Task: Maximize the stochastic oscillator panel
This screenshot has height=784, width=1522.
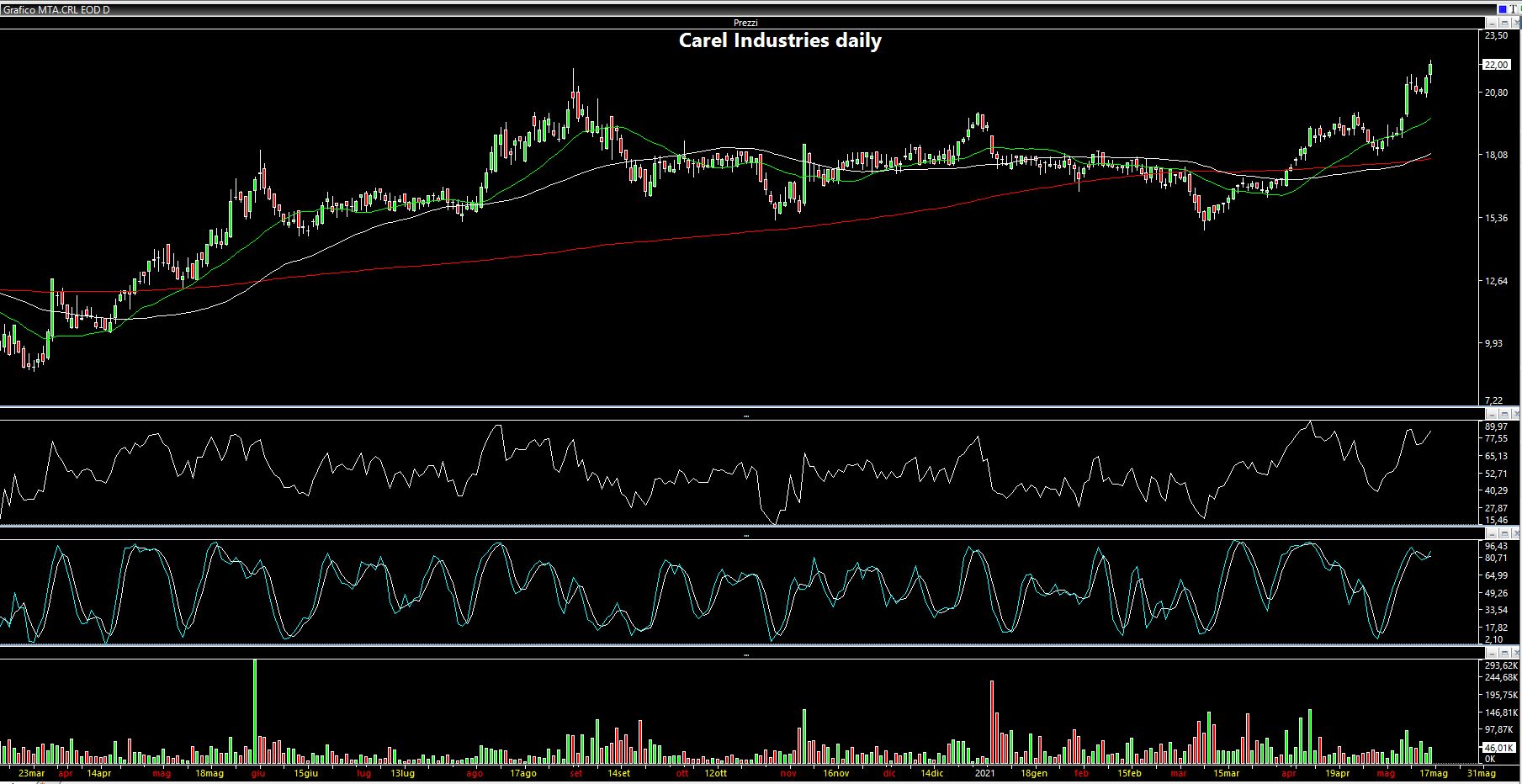Action: [x=1504, y=534]
